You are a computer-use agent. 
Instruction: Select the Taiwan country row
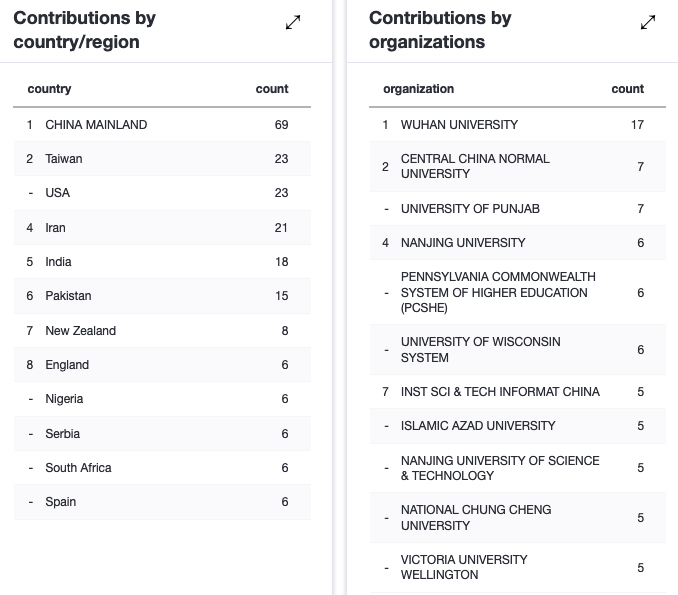64,159
